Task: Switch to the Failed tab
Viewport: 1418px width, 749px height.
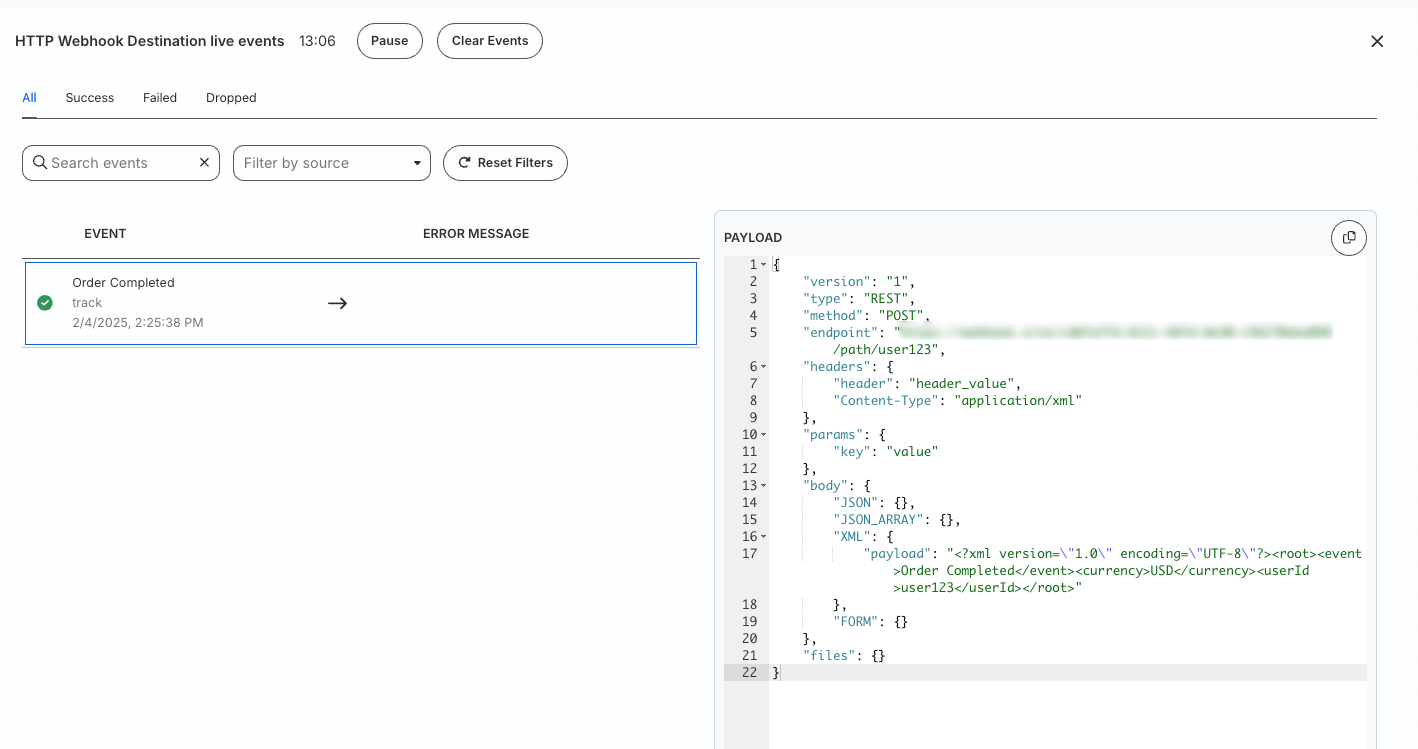Action: pos(160,98)
